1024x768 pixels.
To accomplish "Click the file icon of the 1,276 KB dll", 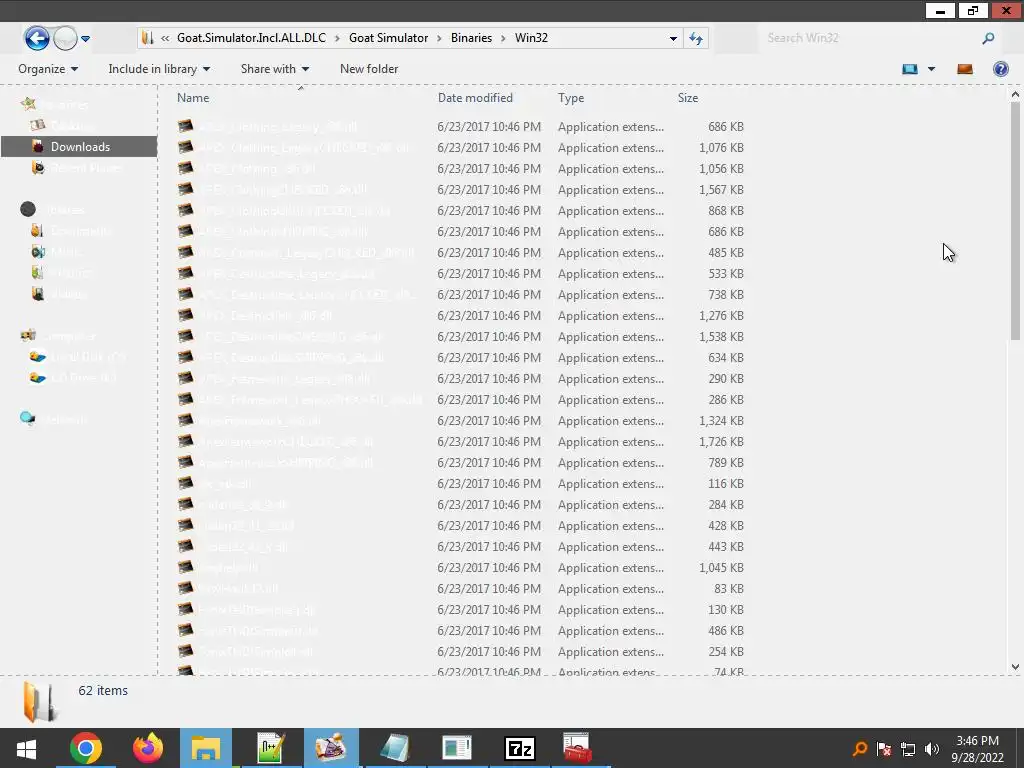I will point(185,315).
